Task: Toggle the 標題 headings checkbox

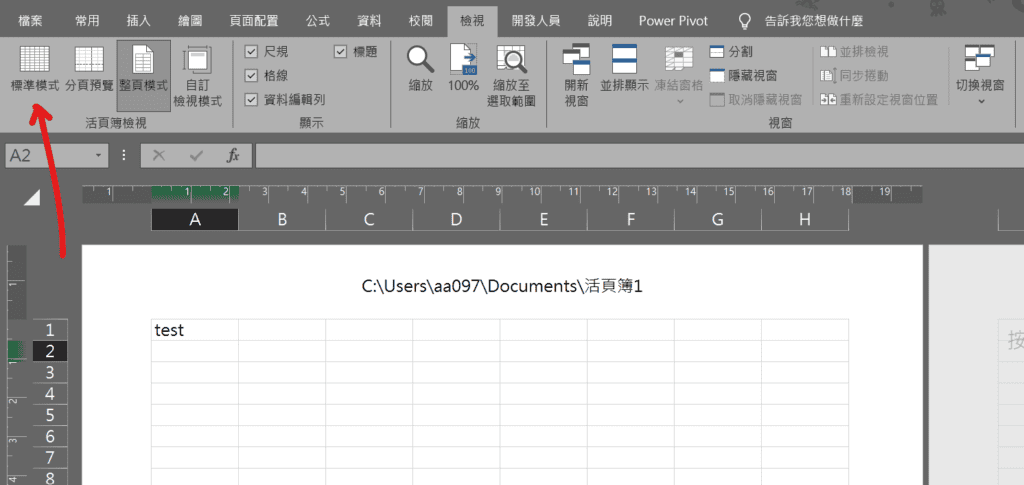Action: 340,52
